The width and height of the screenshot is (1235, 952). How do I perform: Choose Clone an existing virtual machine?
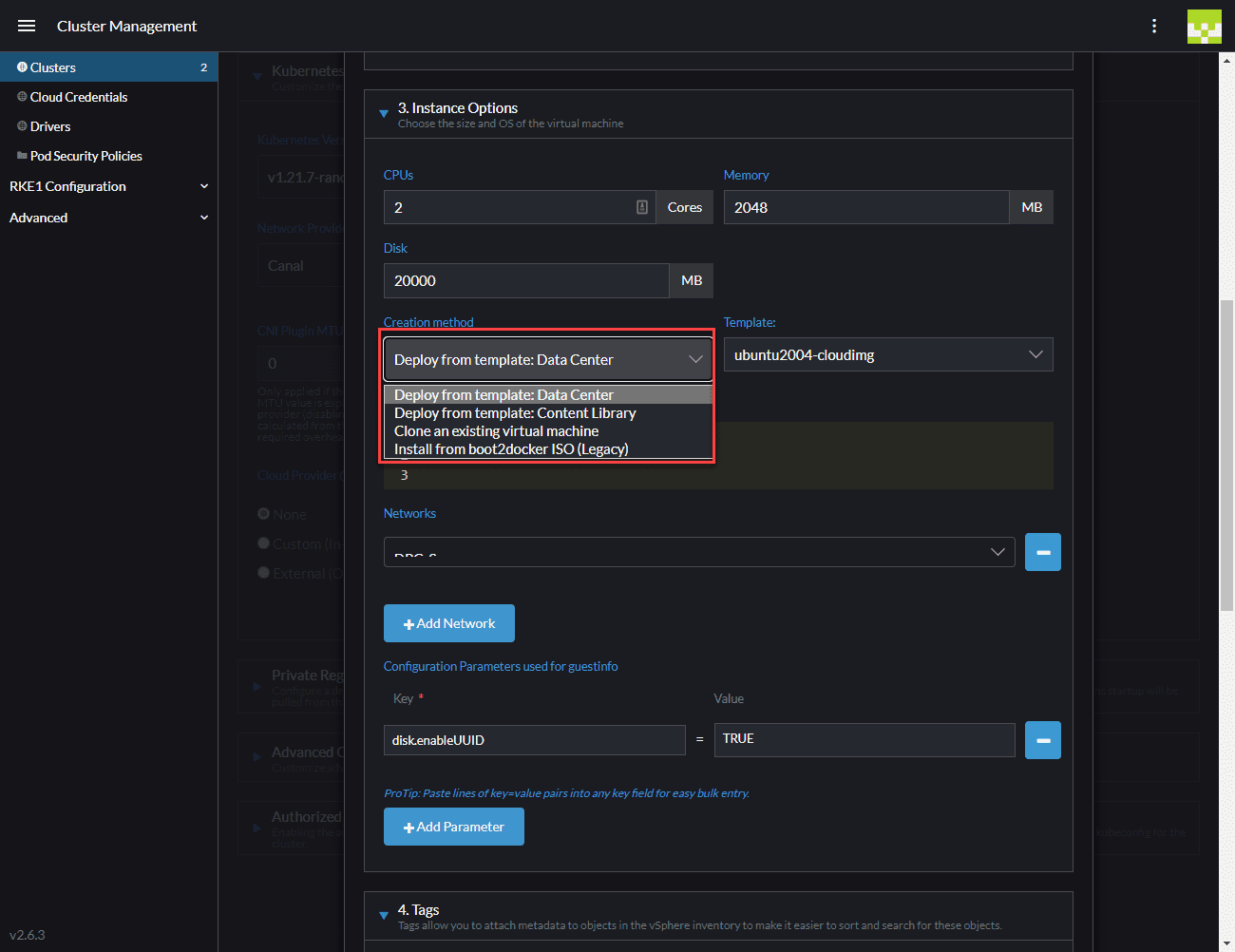coord(496,431)
